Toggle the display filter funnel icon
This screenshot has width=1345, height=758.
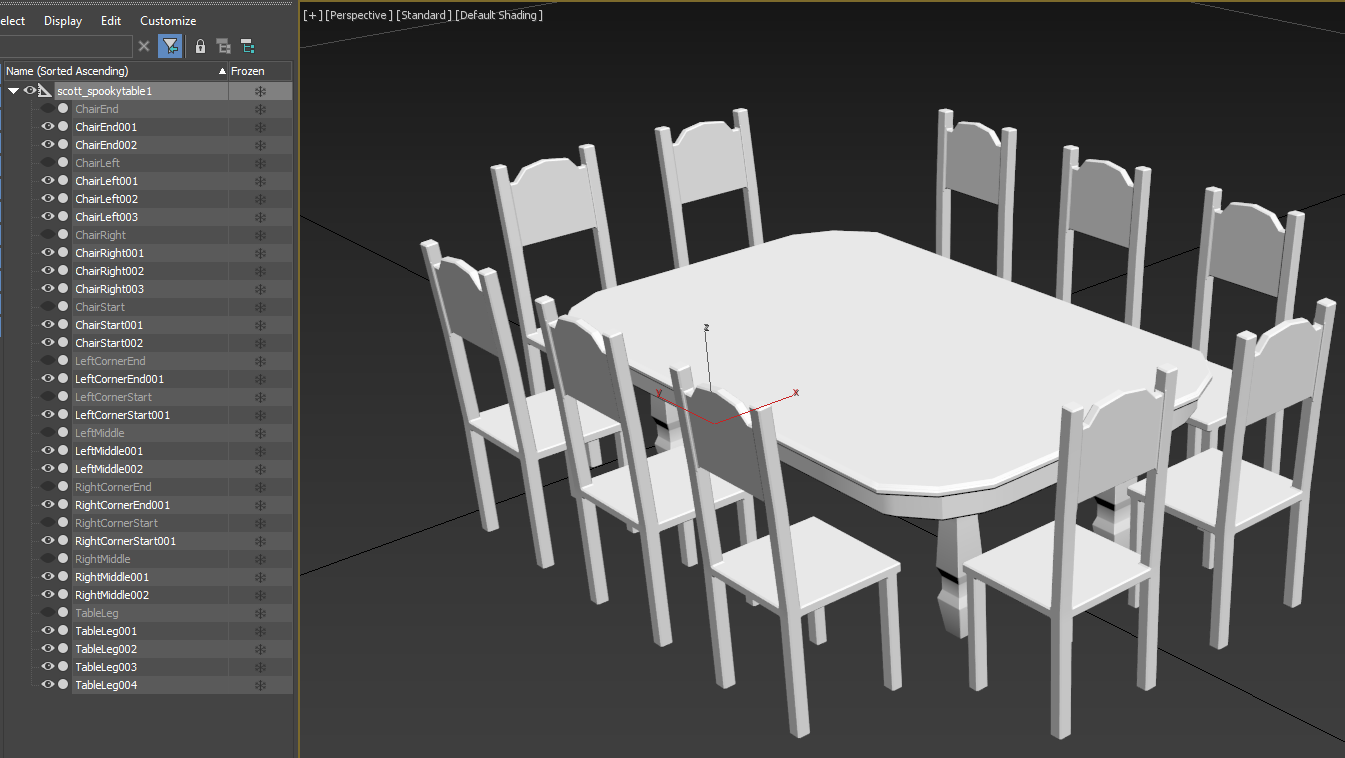[170, 46]
